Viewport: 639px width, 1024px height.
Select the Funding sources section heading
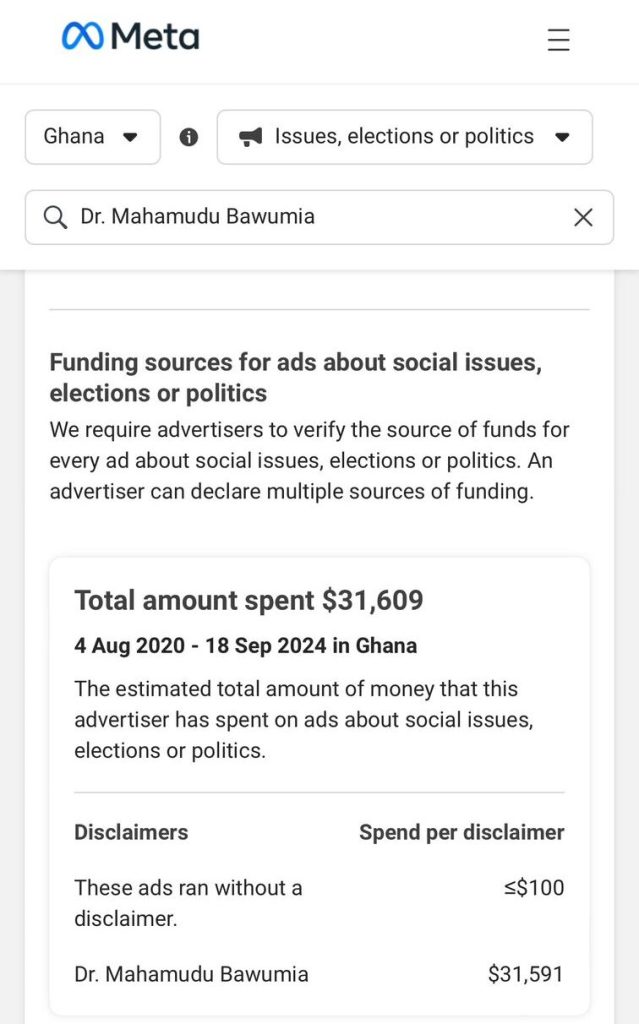pyautogui.click(x=295, y=378)
